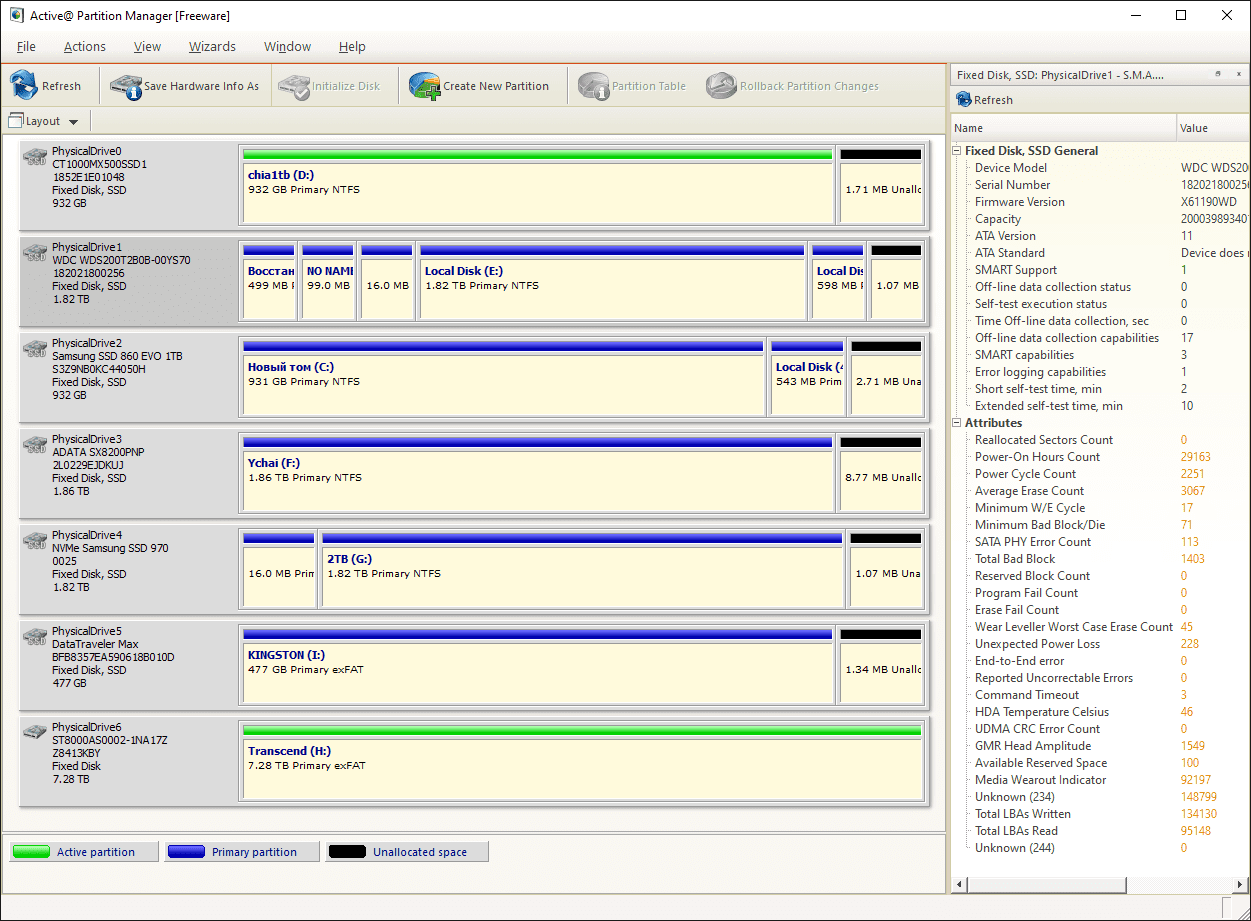Select the KINGSTON (I:) partition
The width and height of the screenshot is (1251, 921).
click(x=537, y=665)
